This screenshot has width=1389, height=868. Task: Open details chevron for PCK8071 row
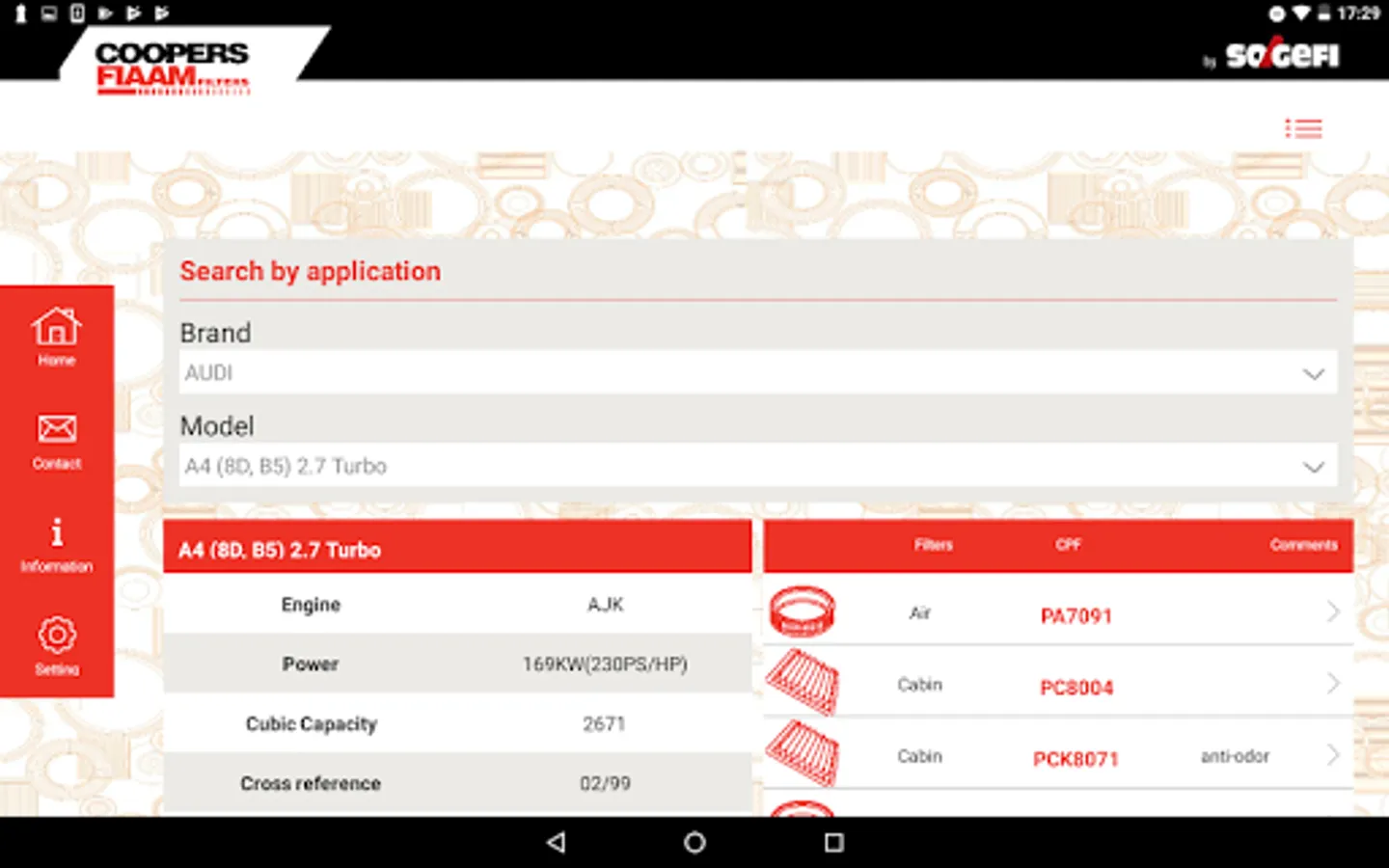click(1333, 754)
